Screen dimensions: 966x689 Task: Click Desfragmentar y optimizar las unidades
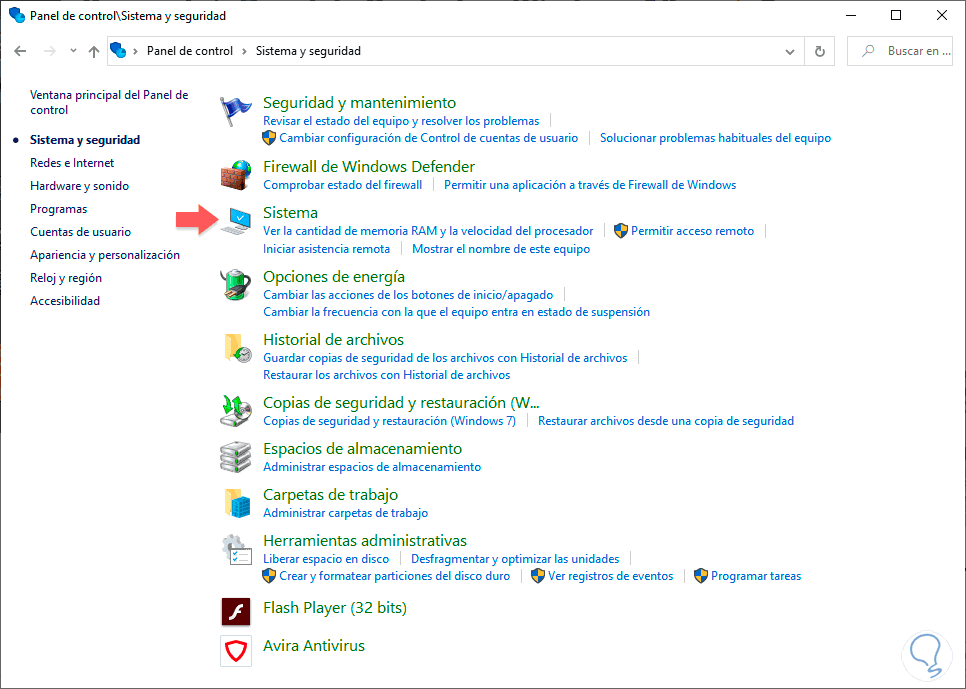(515, 559)
